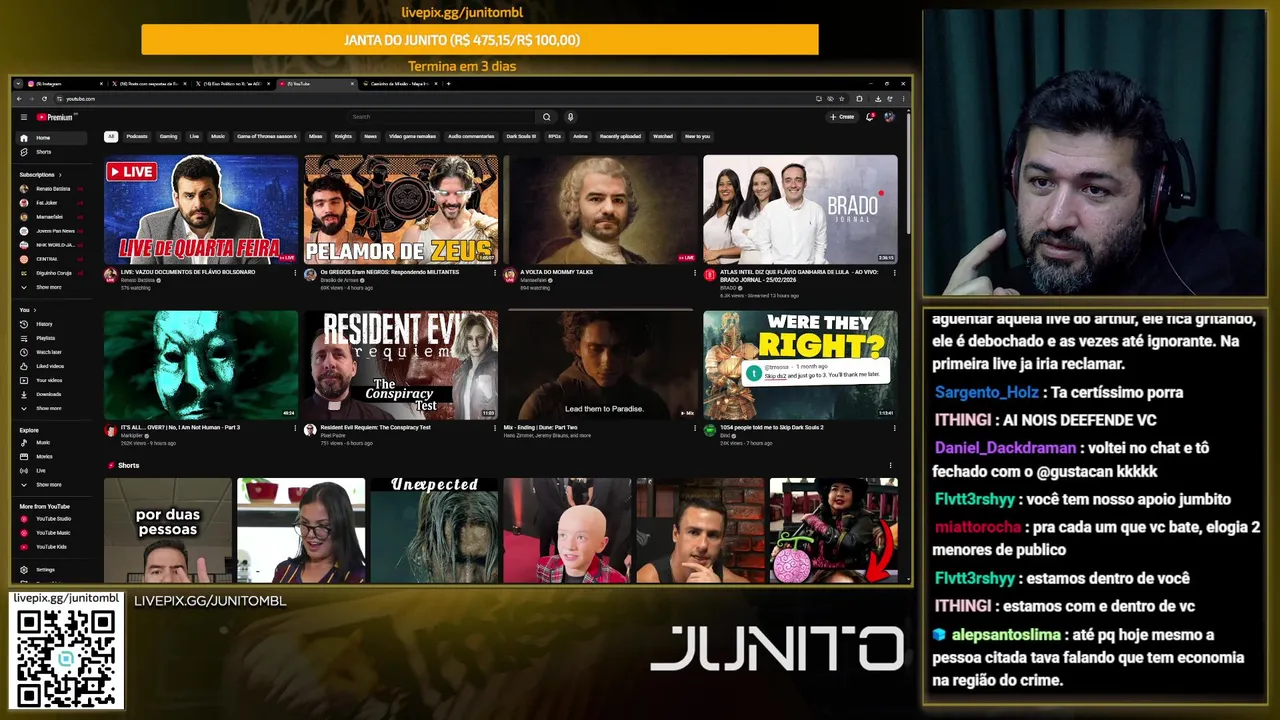Screen dimensions: 1280x720
Task: Select the Dark Souls III filter chip
Action: point(521,136)
